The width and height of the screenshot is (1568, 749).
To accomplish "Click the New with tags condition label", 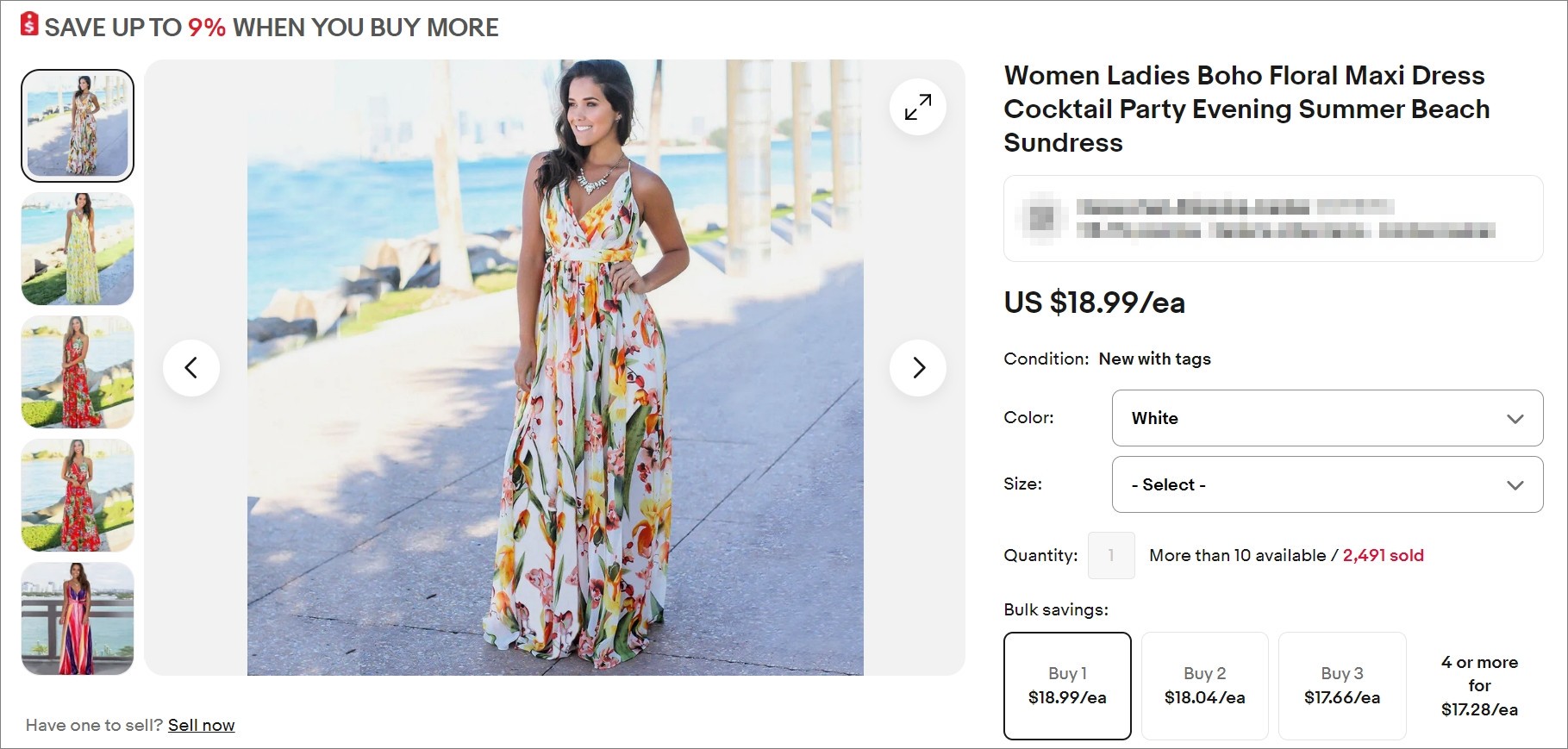I will pos(1153,359).
